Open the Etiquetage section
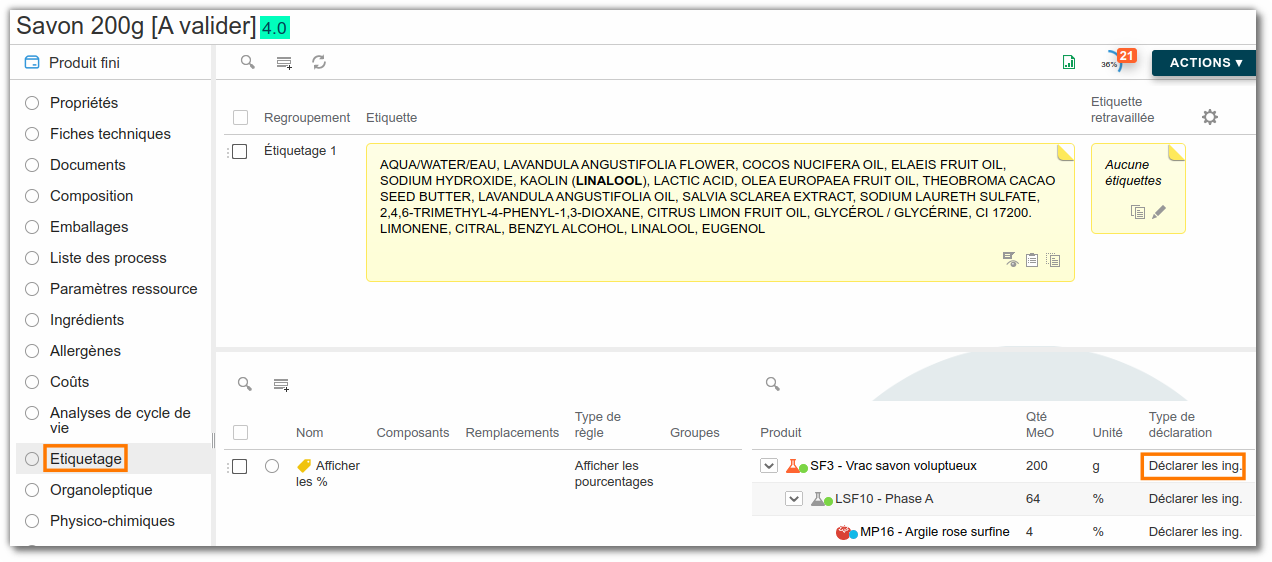The width and height of the screenshot is (1272, 562). [86, 459]
